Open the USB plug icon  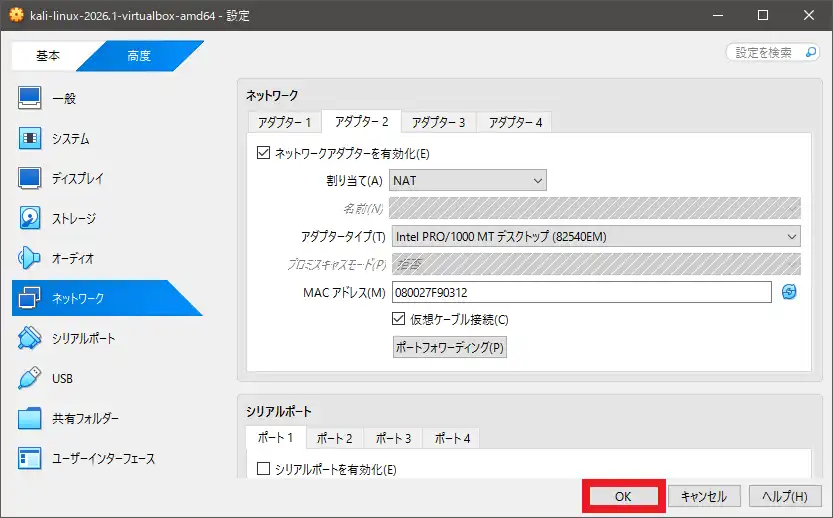pyautogui.click(x=29, y=378)
